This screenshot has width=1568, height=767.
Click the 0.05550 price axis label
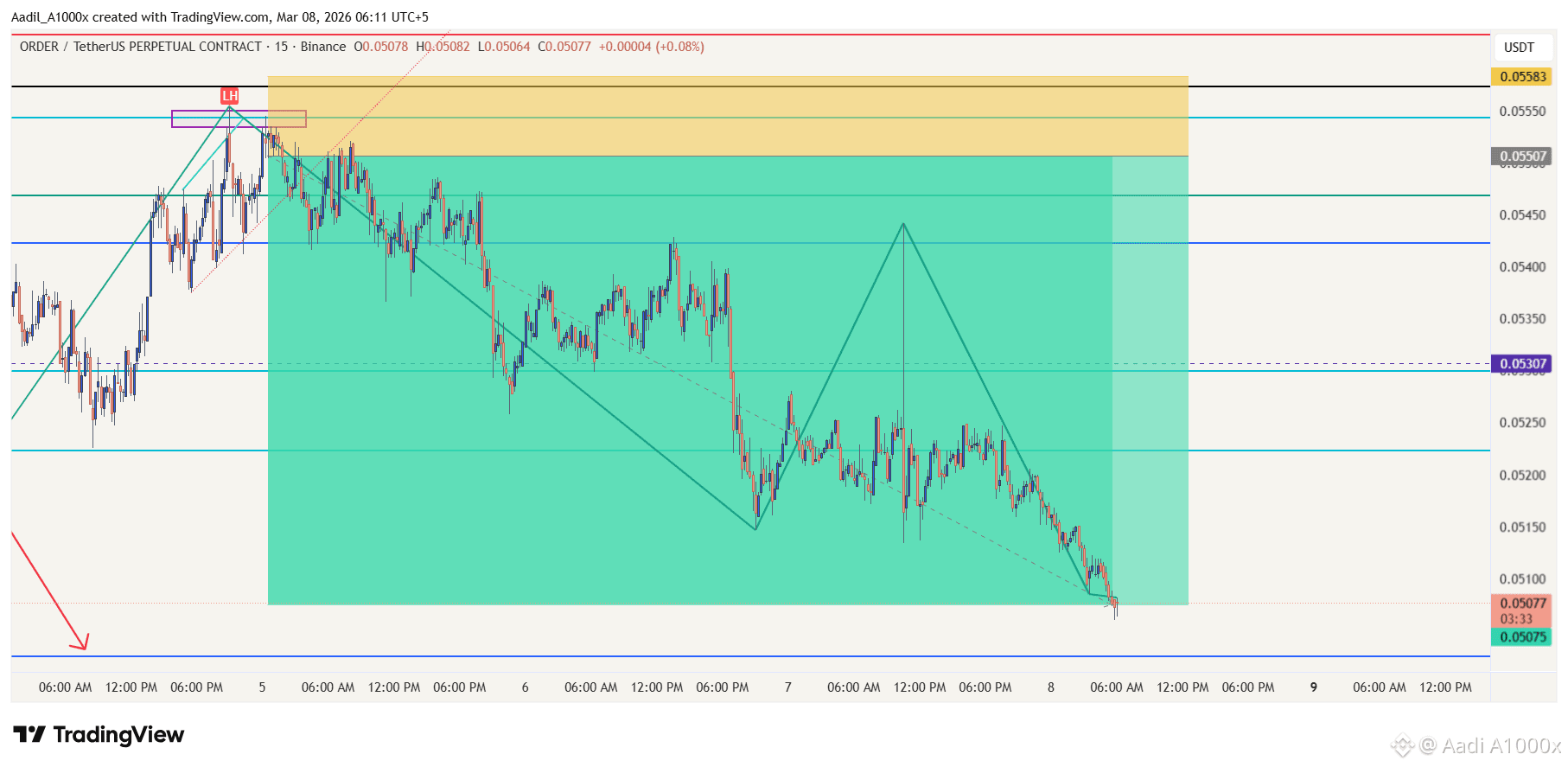pos(1522,112)
